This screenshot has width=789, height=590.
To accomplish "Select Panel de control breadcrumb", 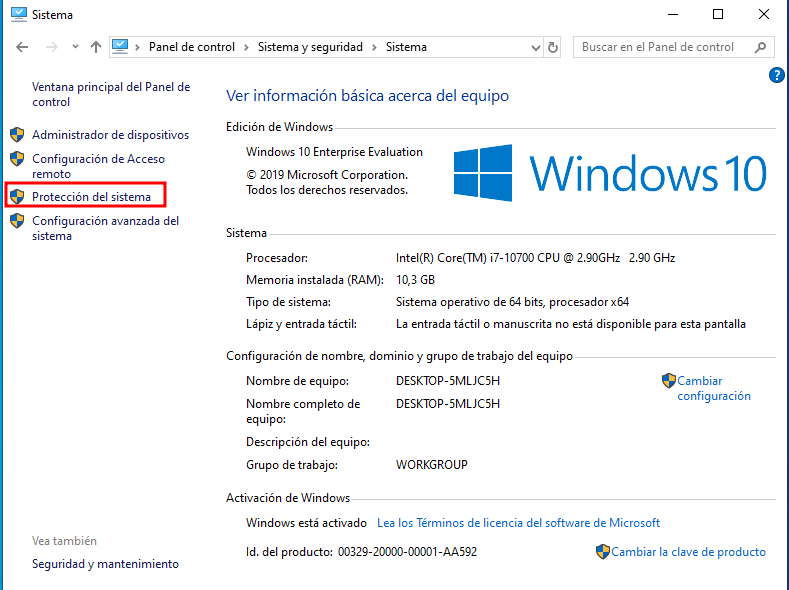I will (x=192, y=47).
